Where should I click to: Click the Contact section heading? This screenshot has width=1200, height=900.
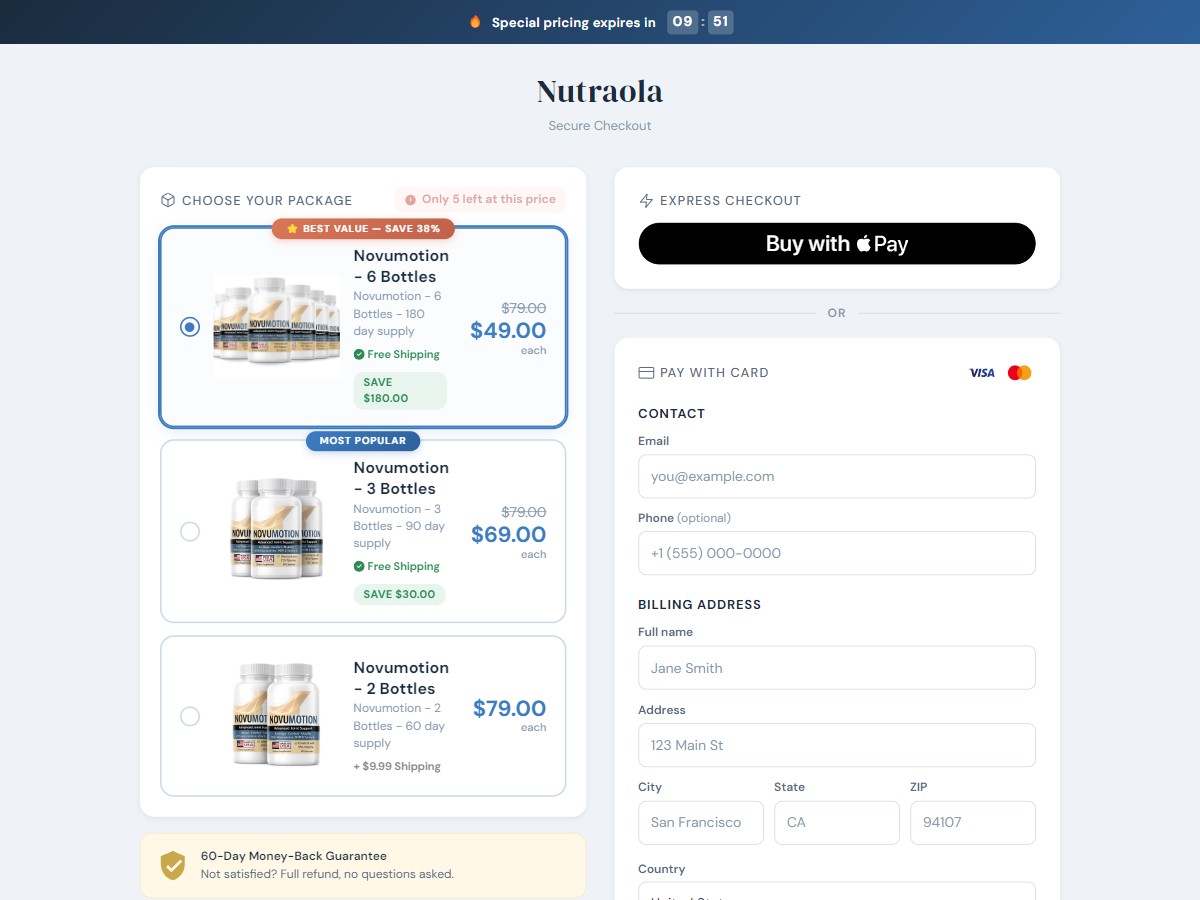672,414
